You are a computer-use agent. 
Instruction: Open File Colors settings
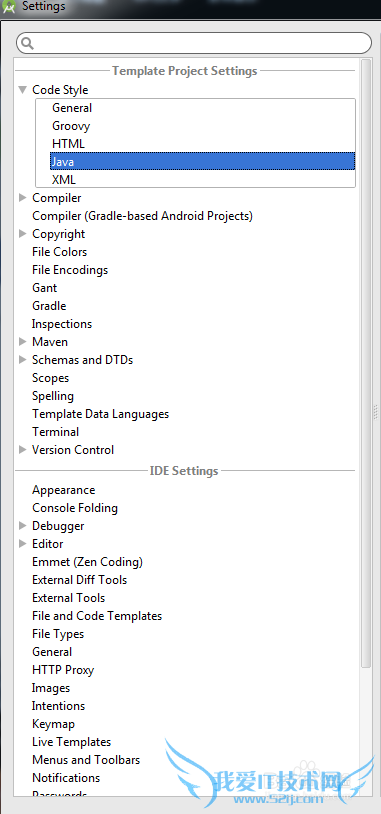[x=60, y=252]
